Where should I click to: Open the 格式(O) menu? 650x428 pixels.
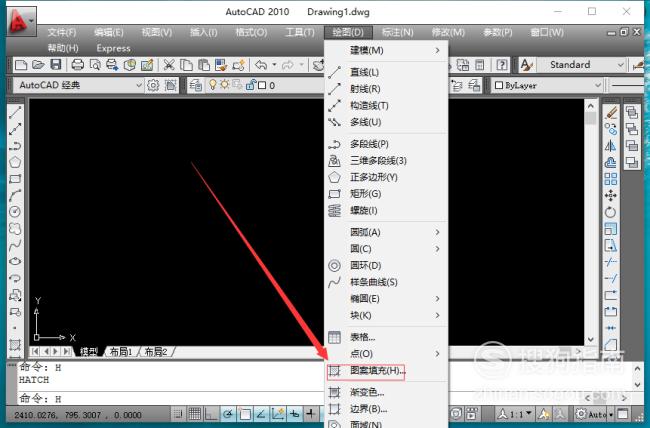(251, 32)
